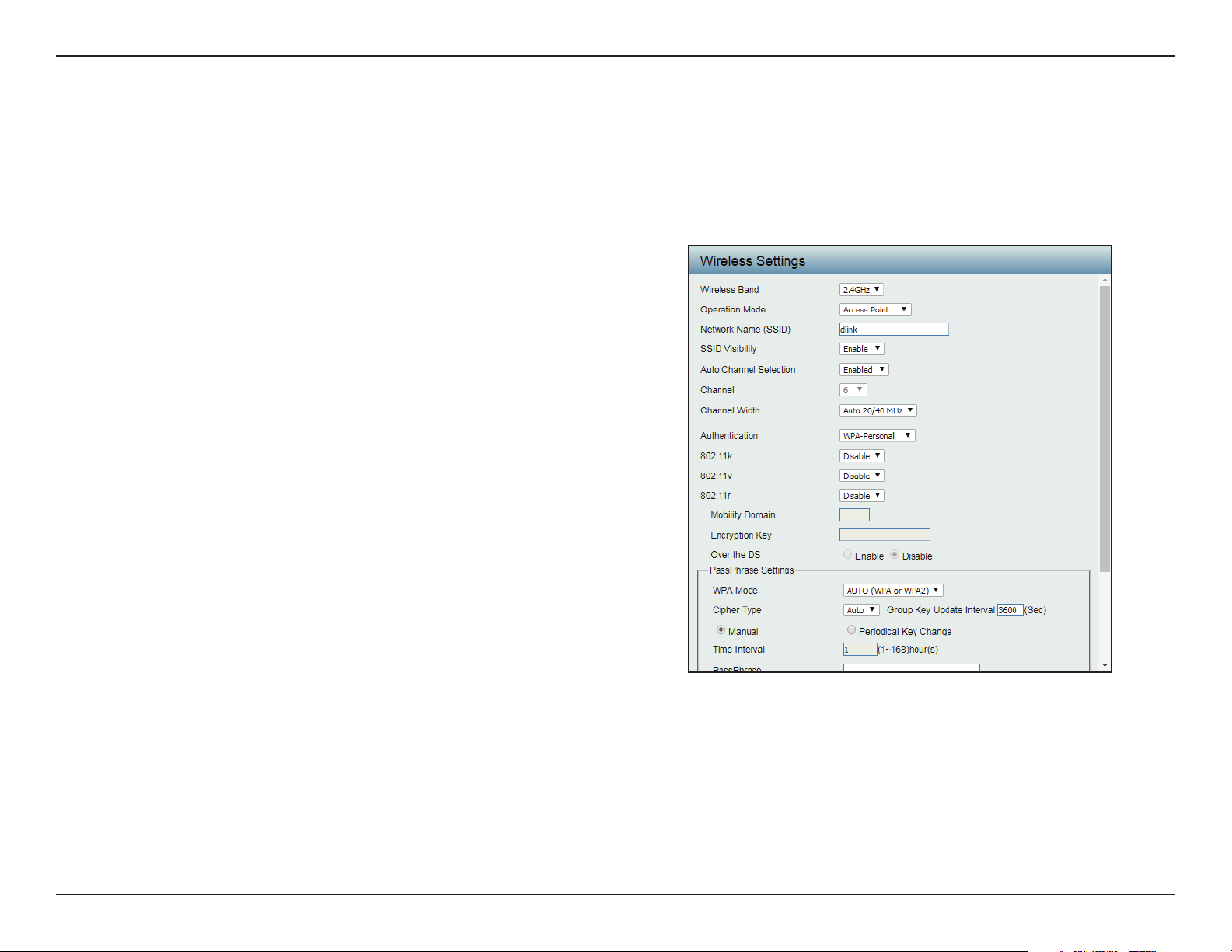Open the WPA Mode dropdown
This screenshot has height=952, width=1232.
click(x=893, y=591)
